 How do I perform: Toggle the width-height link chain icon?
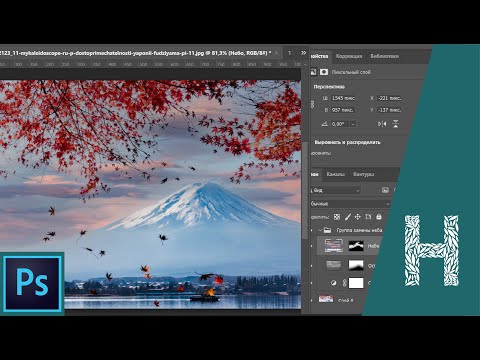312,104
